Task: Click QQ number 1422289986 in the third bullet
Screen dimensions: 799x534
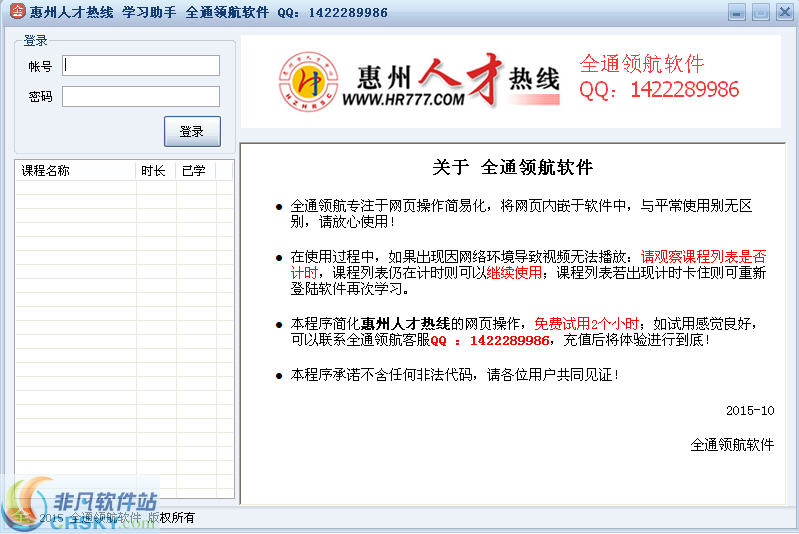Action: click(509, 340)
